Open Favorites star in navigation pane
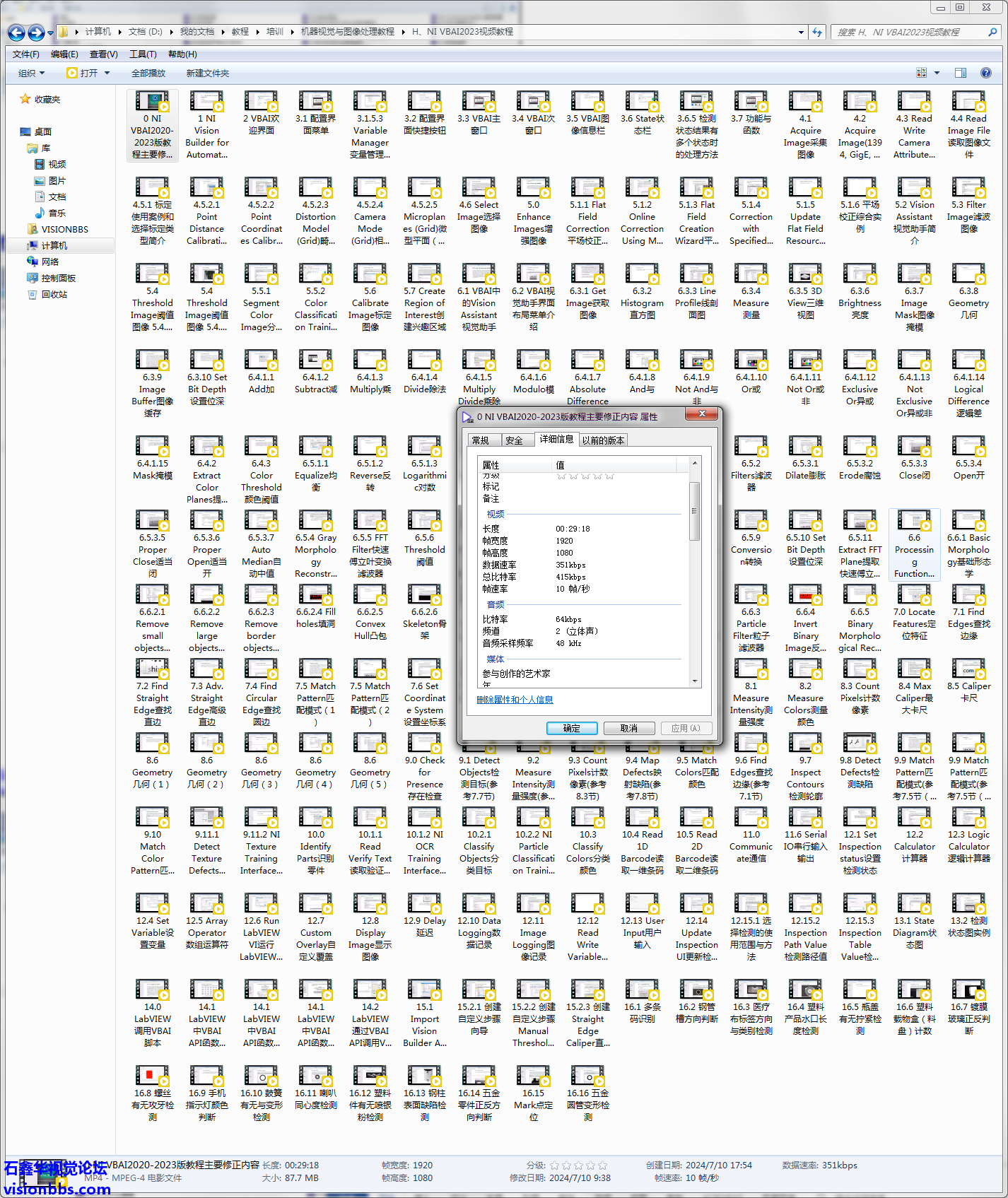The height and width of the screenshot is (1198, 1008). point(40,100)
